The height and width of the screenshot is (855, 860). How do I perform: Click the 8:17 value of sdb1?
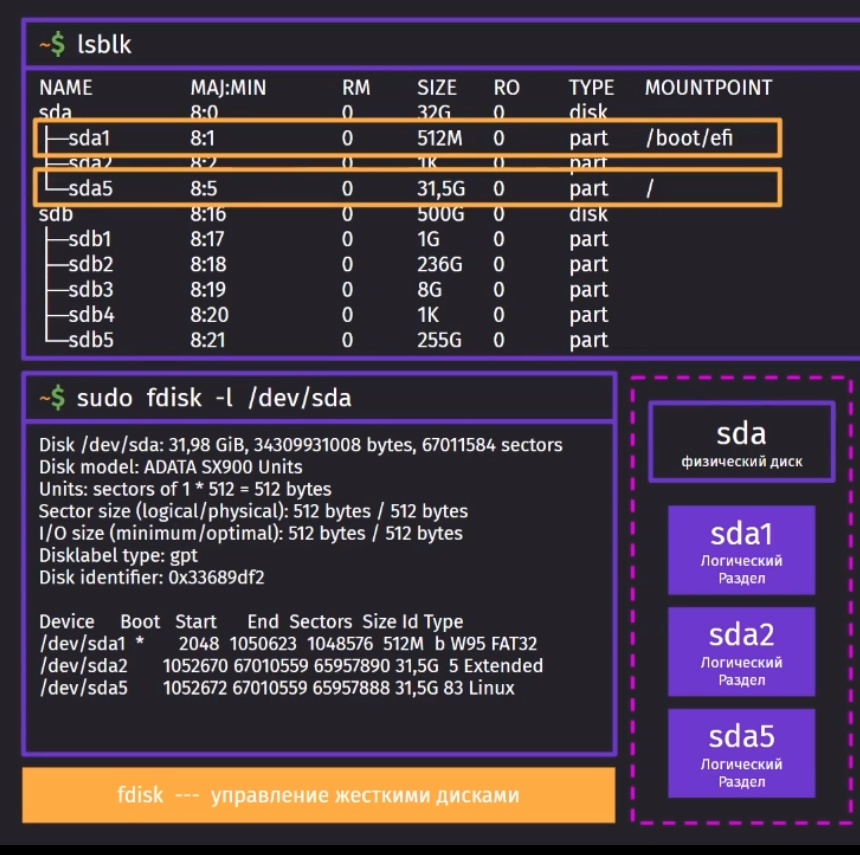point(208,239)
